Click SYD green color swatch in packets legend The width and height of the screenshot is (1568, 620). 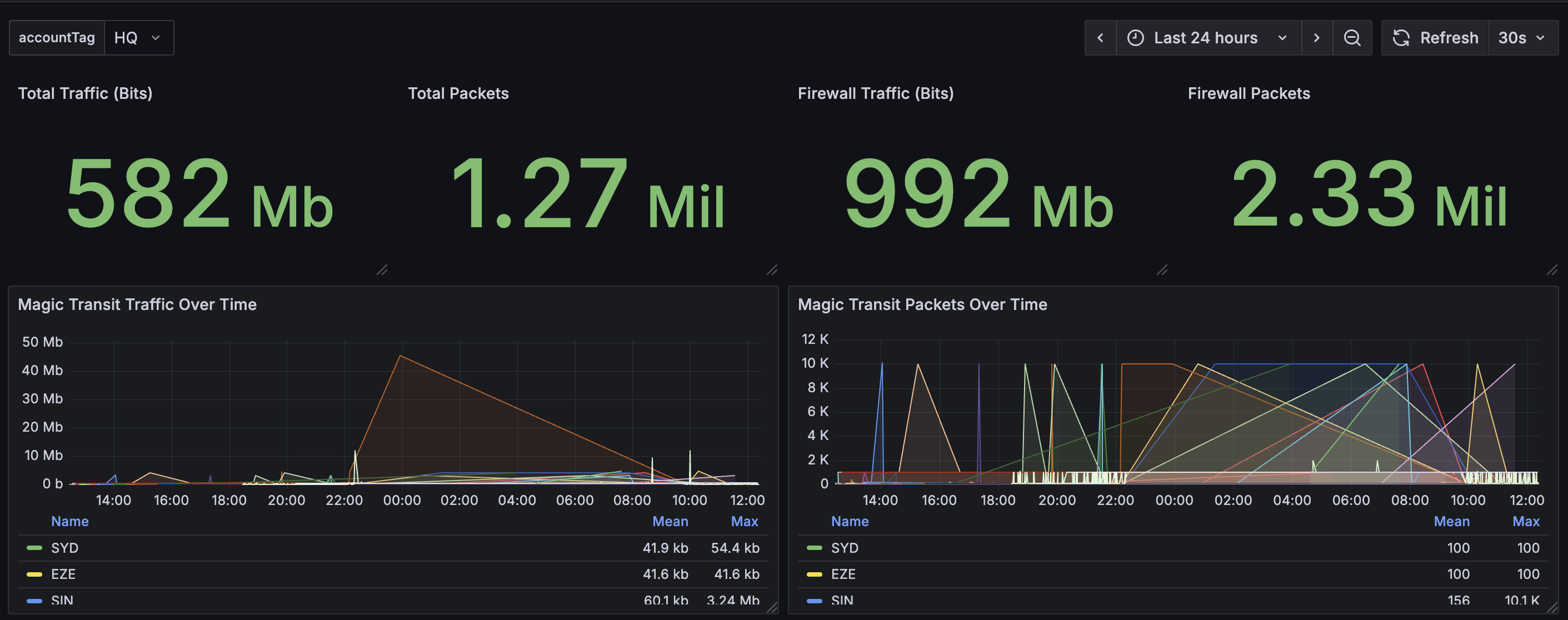815,548
